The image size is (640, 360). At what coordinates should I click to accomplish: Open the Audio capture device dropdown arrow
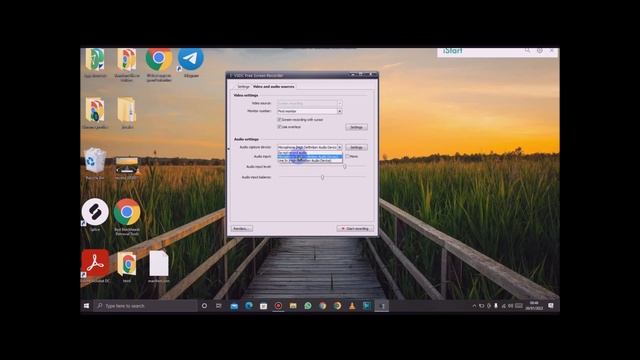(x=340, y=147)
